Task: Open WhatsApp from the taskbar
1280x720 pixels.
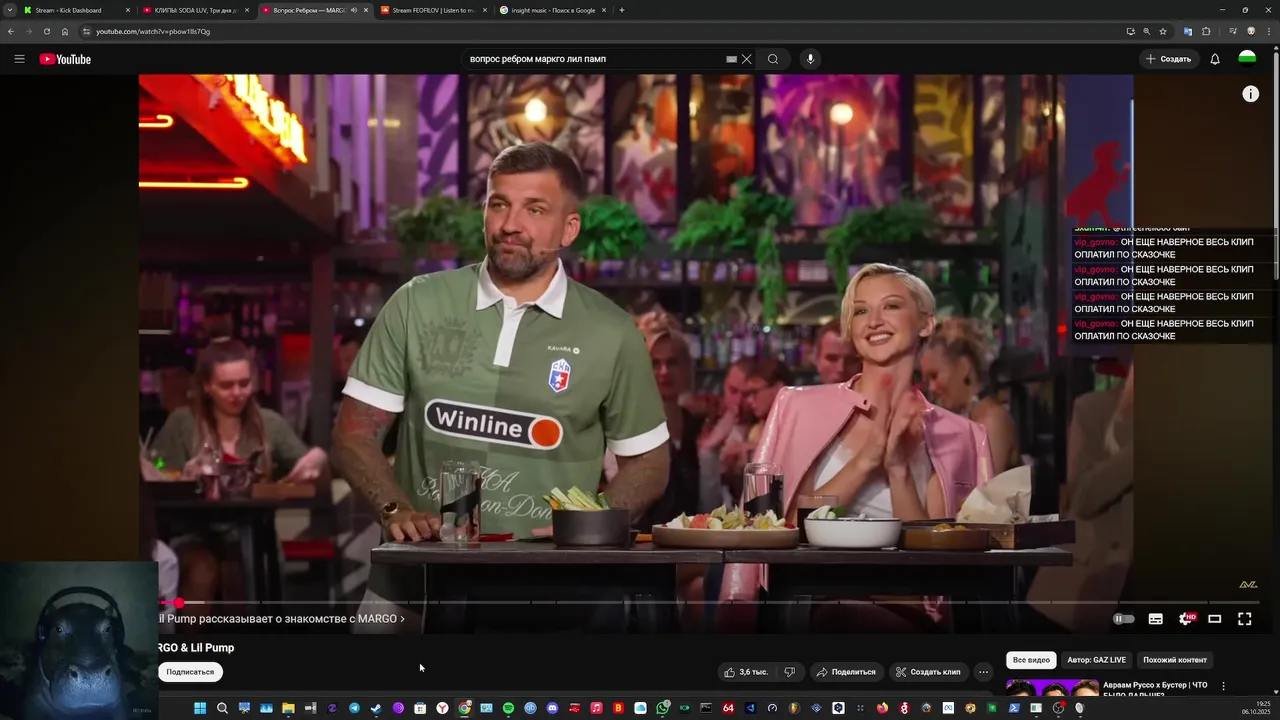Action: coord(662,708)
